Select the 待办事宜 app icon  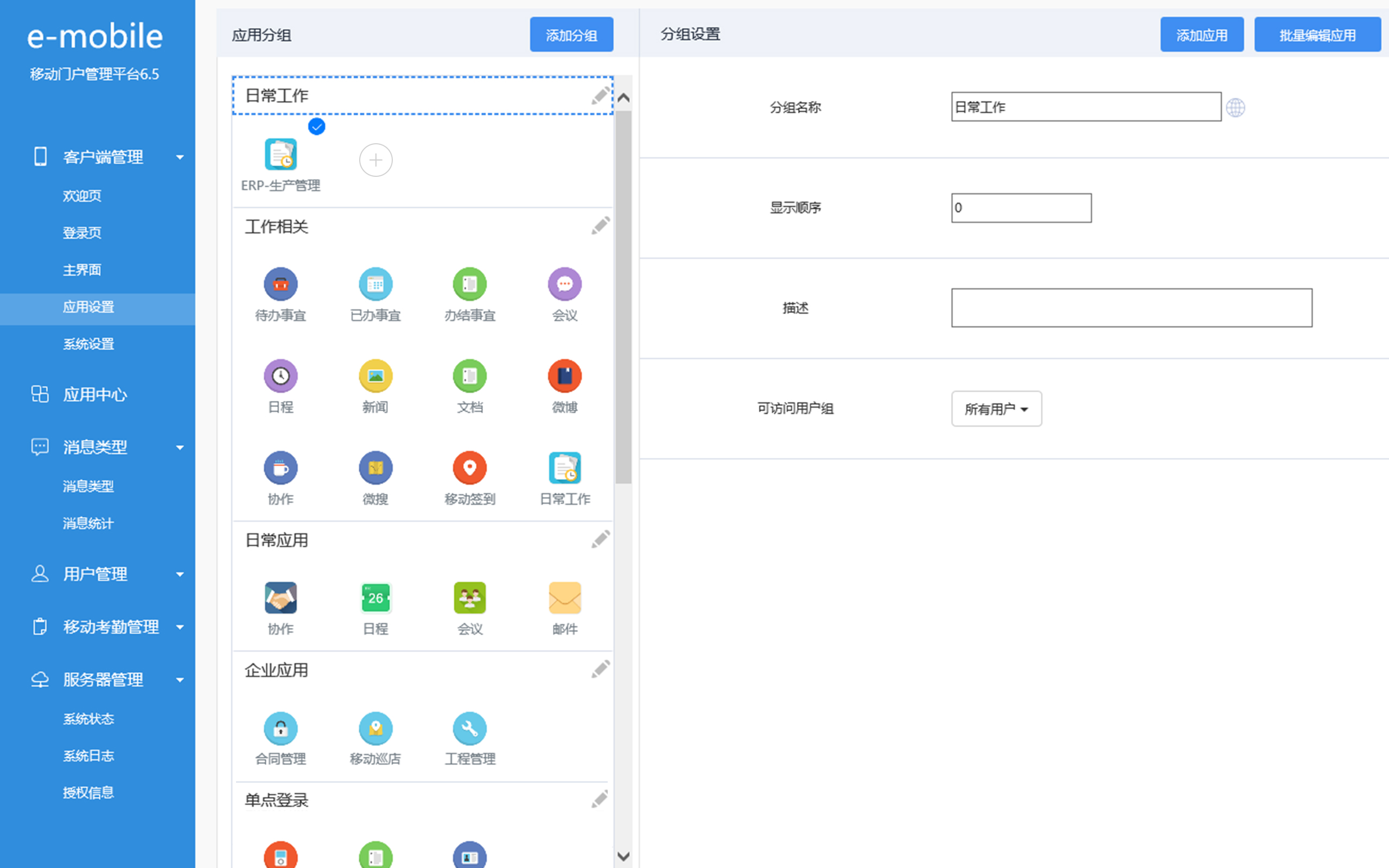[x=281, y=284]
